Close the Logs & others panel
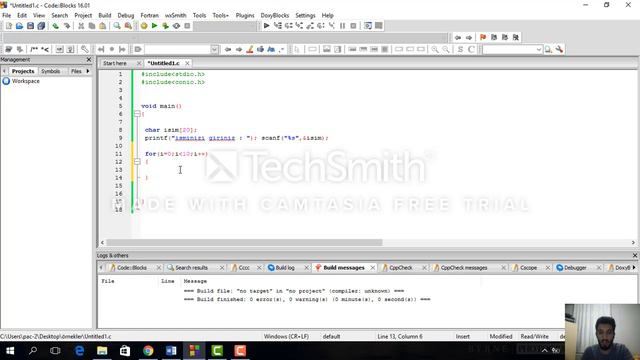The height and width of the screenshot is (360, 640). (635, 256)
